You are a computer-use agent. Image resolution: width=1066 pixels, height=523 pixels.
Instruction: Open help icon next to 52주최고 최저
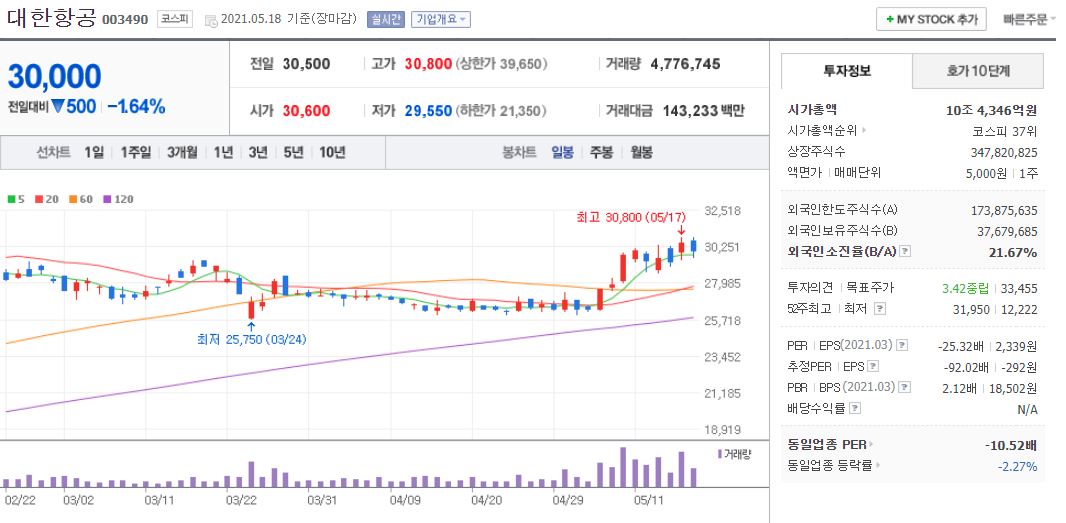[x=880, y=309]
